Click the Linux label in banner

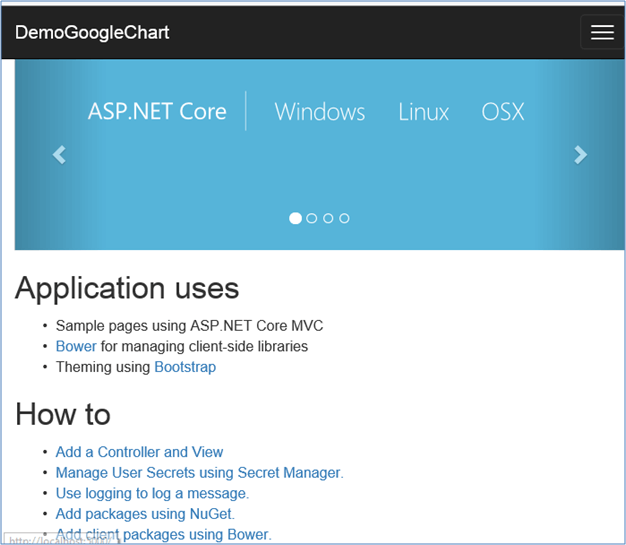(x=423, y=111)
